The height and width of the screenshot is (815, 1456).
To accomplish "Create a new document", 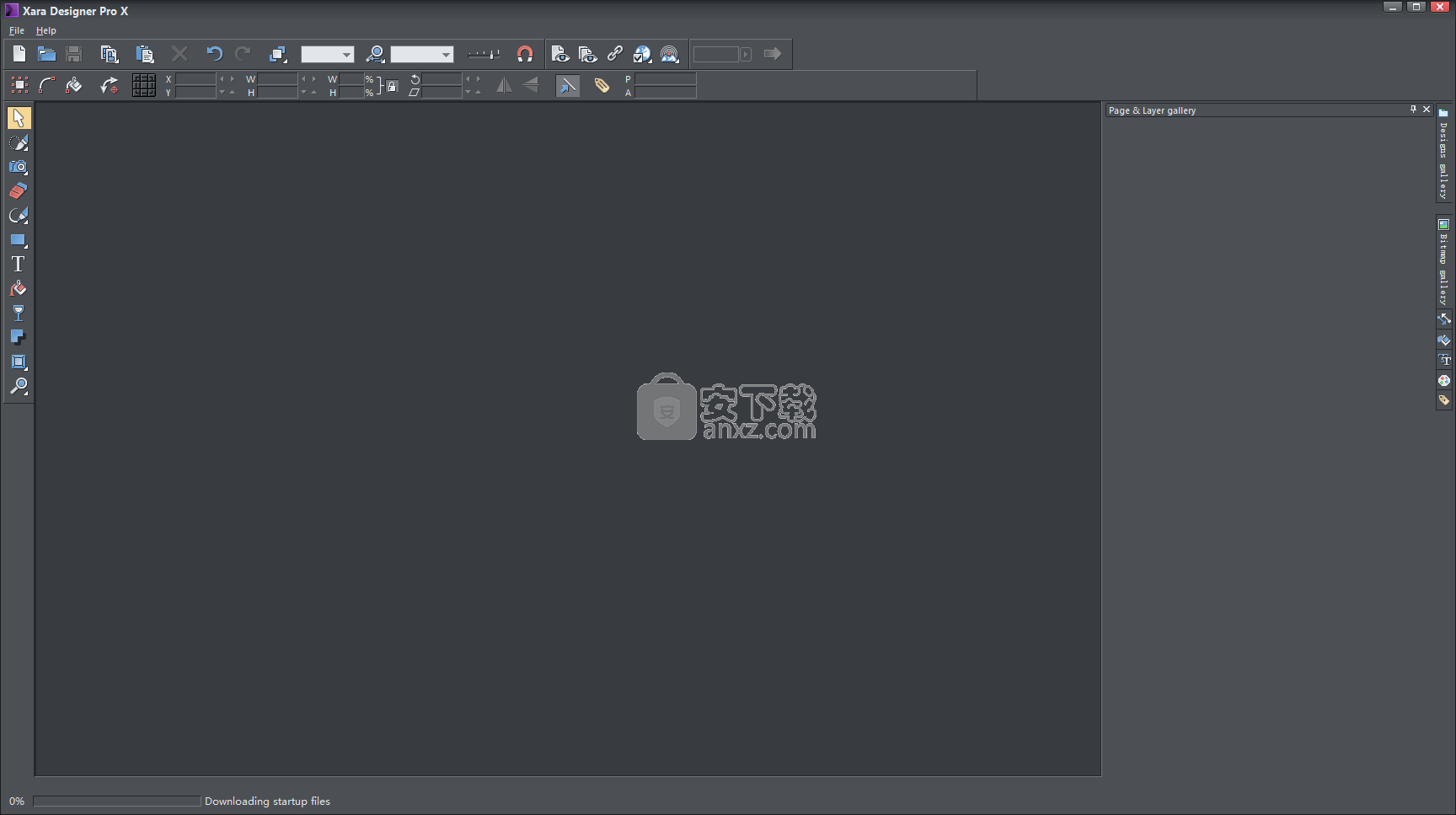I will pyautogui.click(x=19, y=54).
